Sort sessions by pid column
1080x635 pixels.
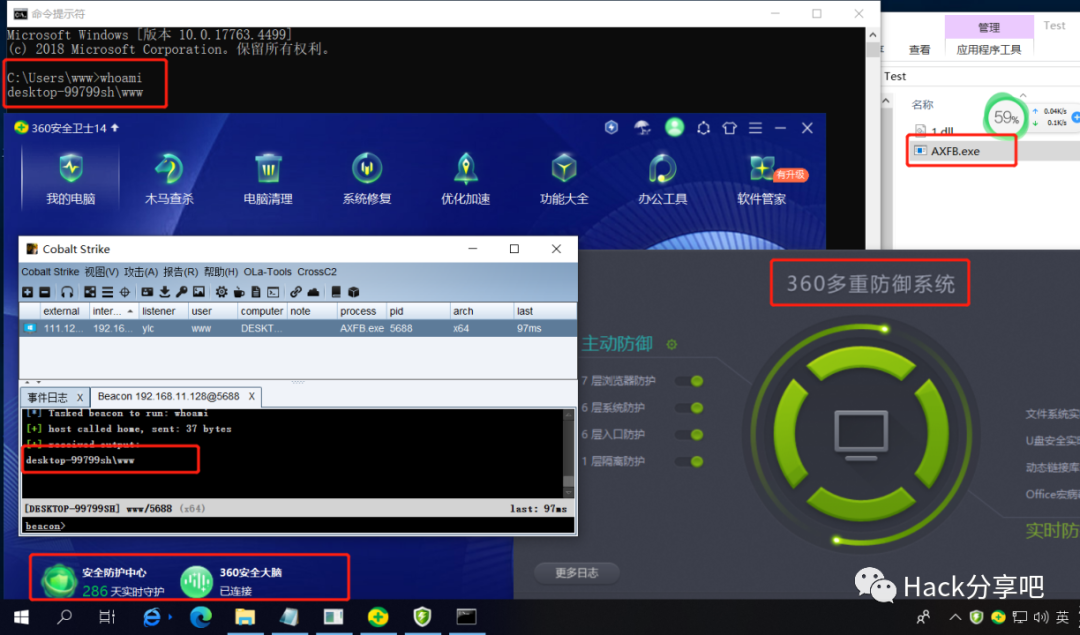click(x=418, y=311)
